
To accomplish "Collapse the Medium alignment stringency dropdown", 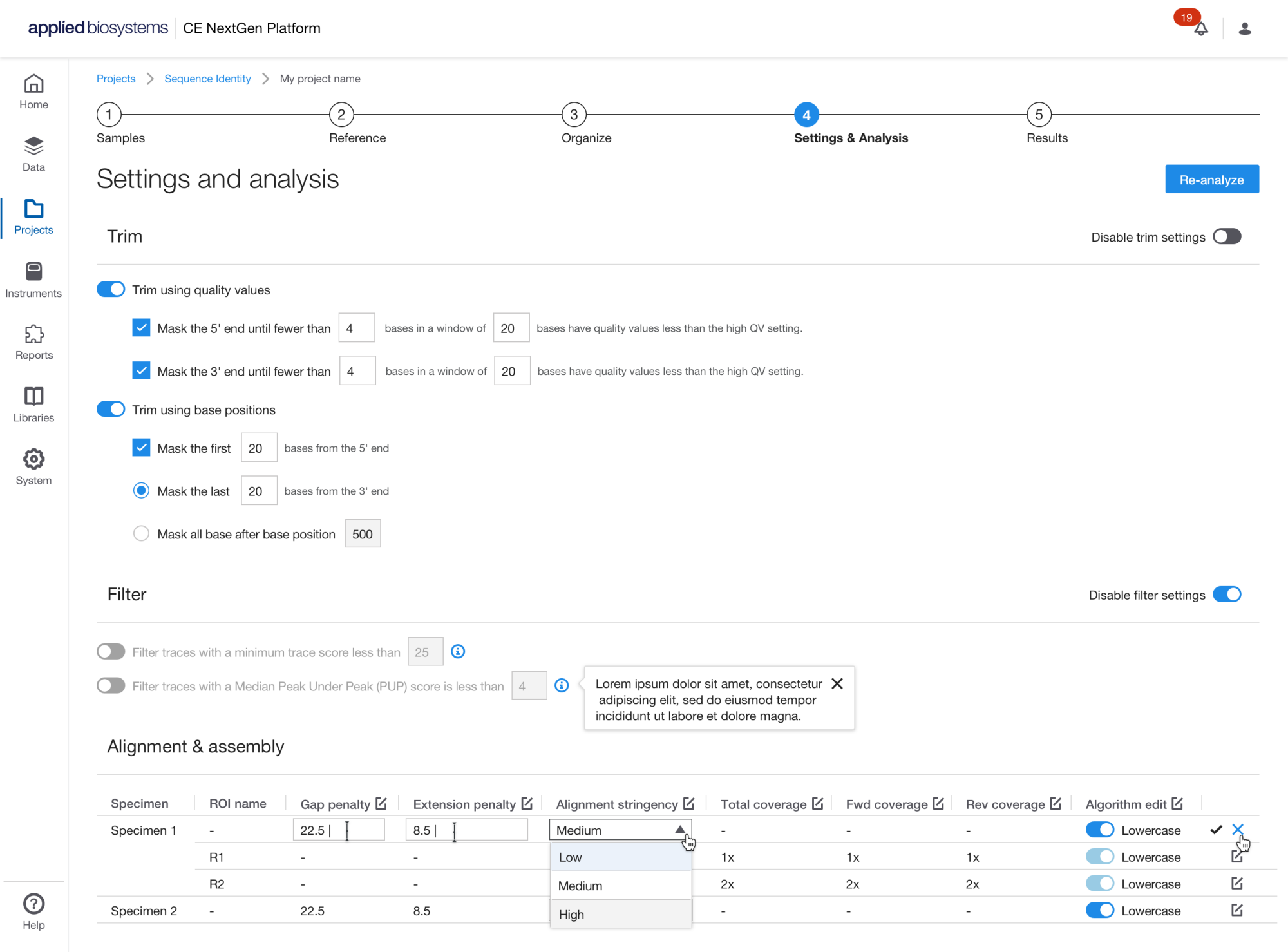I will pyautogui.click(x=679, y=830).
